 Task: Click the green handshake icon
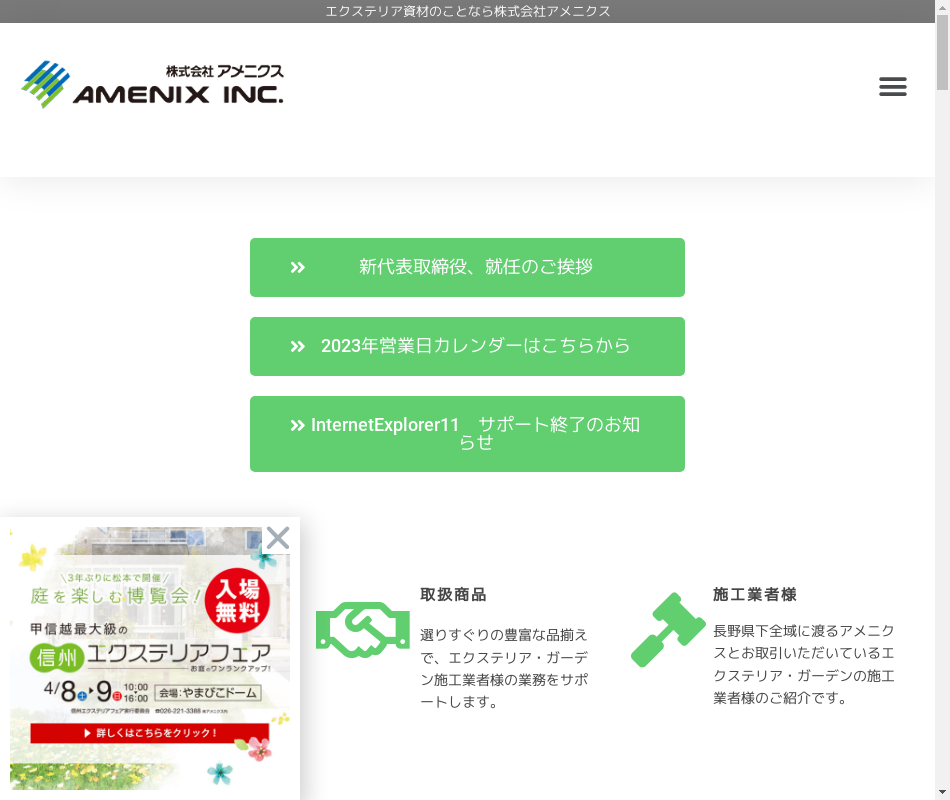(362, 629)
